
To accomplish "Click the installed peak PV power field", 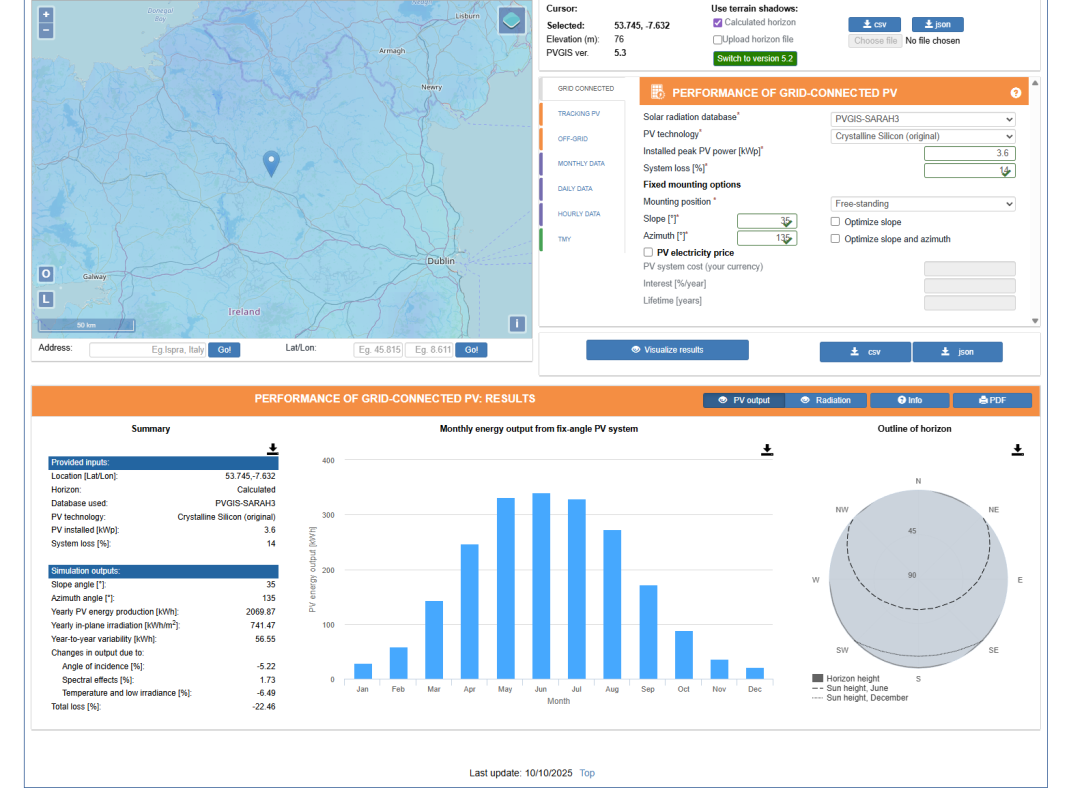I will [969, 154].
